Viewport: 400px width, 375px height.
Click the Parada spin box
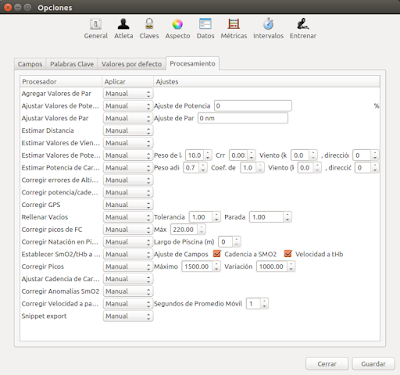click(270, 217)
